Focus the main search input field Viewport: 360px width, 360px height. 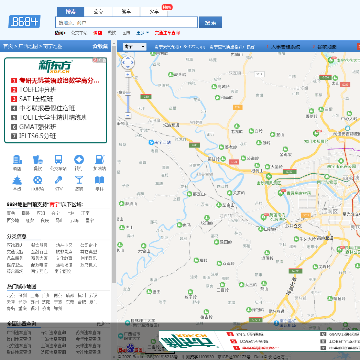click(x=126, y=22)
